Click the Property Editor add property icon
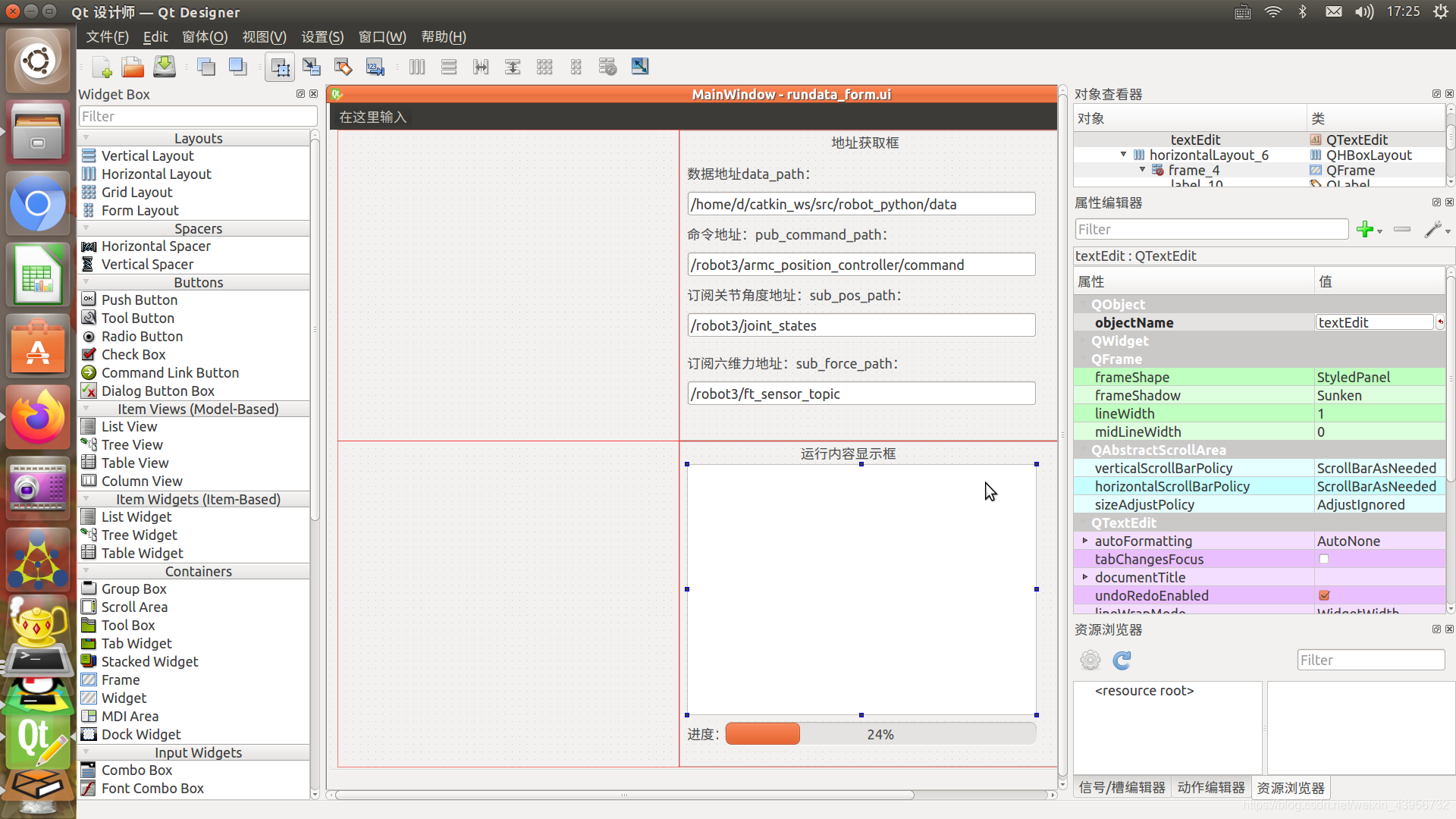 1365,229
